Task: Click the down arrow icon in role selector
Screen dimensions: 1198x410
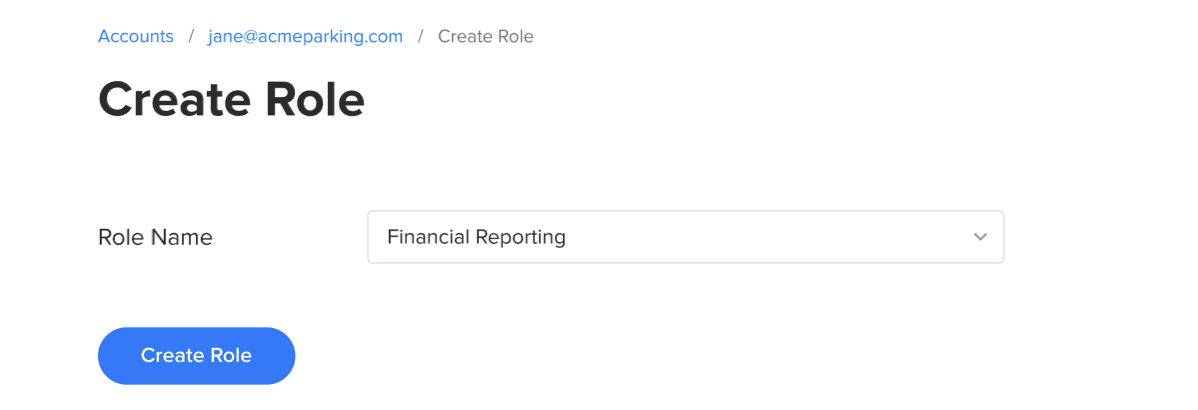Action: (x=980, y=237)
